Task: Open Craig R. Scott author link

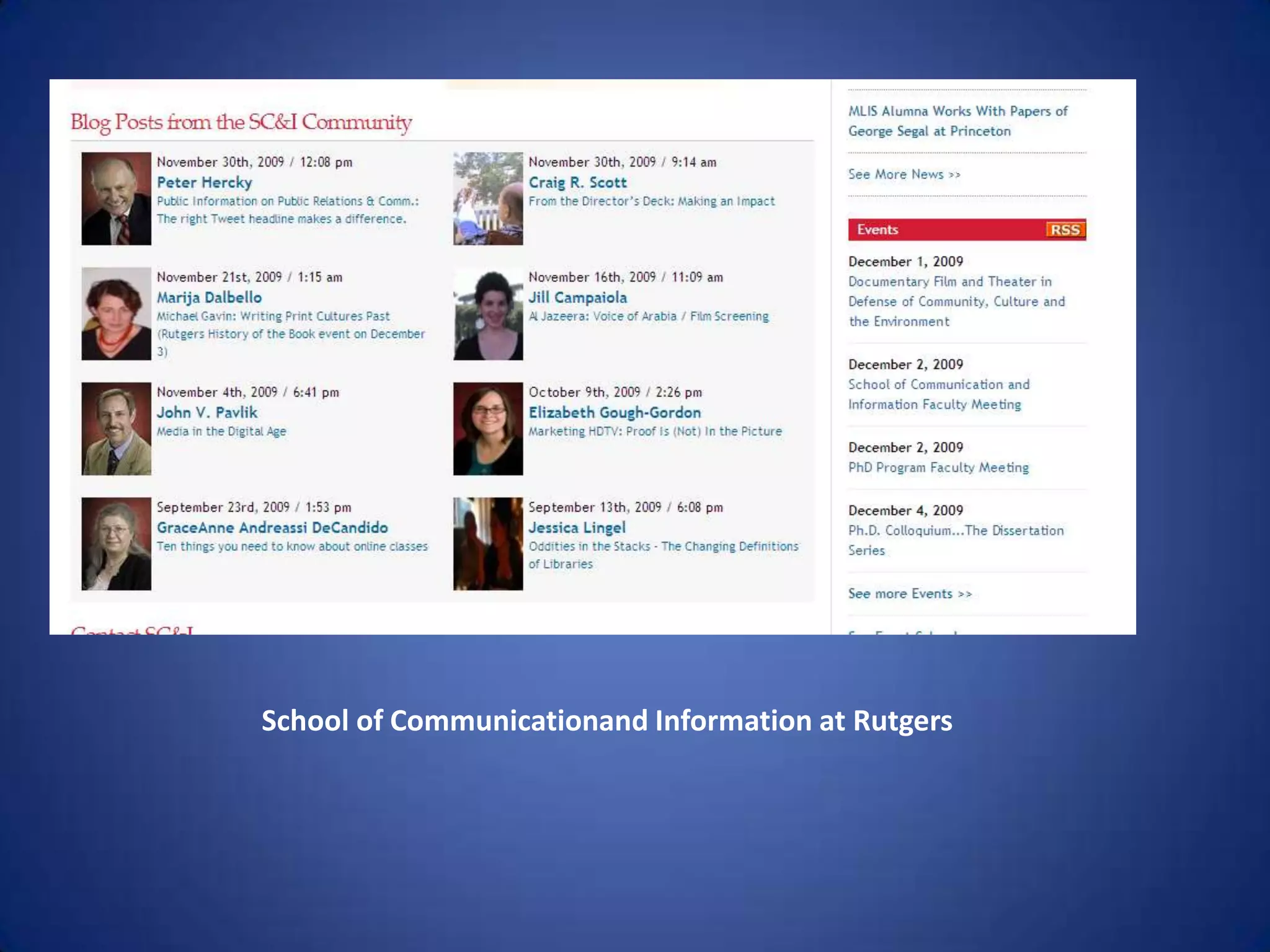Action: (577, 183)
